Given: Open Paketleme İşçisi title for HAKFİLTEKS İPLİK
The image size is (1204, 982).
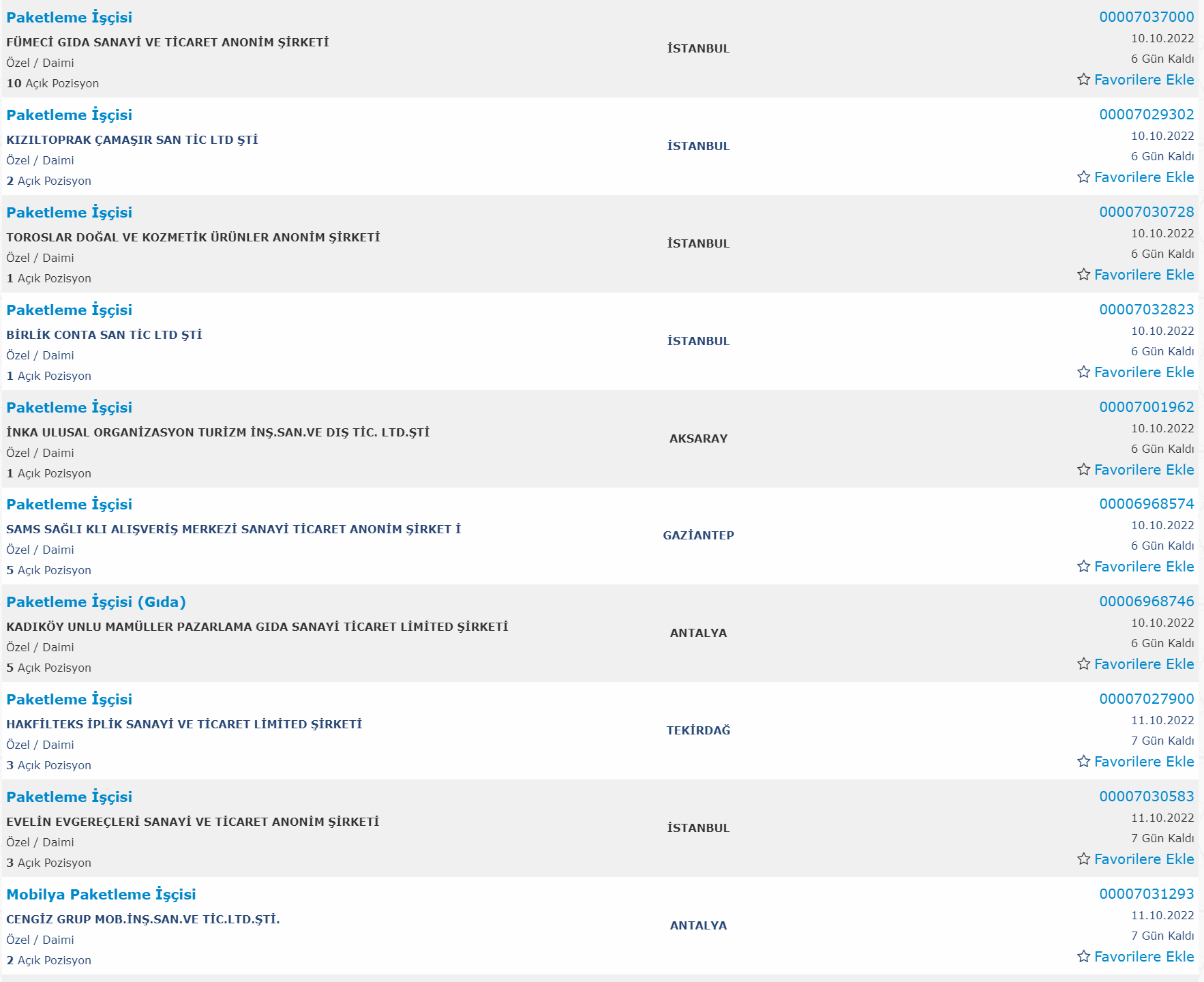Looking at the screenshot, I should 69,700.
